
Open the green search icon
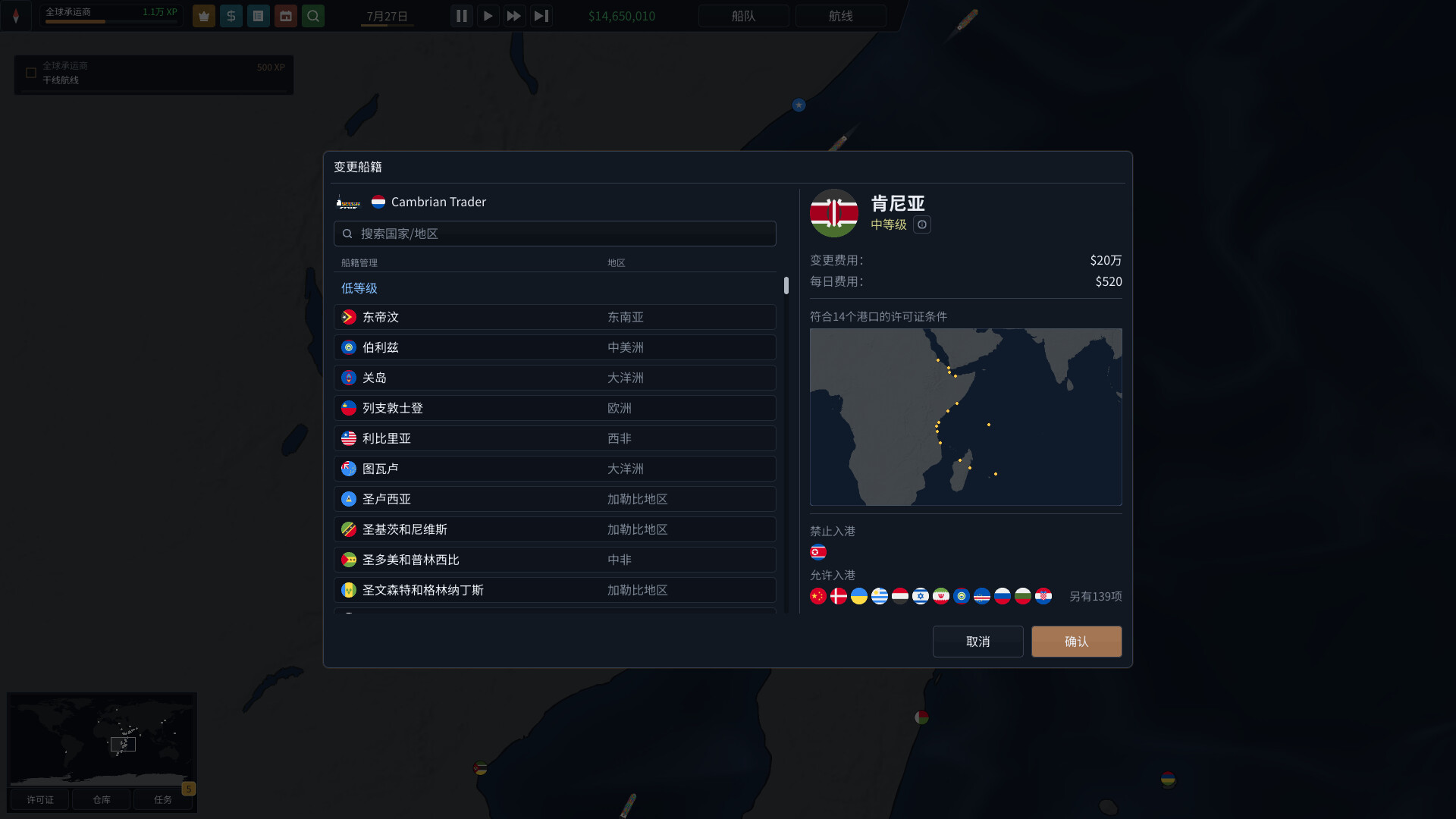pyautogui.click(x=312, y=16)
